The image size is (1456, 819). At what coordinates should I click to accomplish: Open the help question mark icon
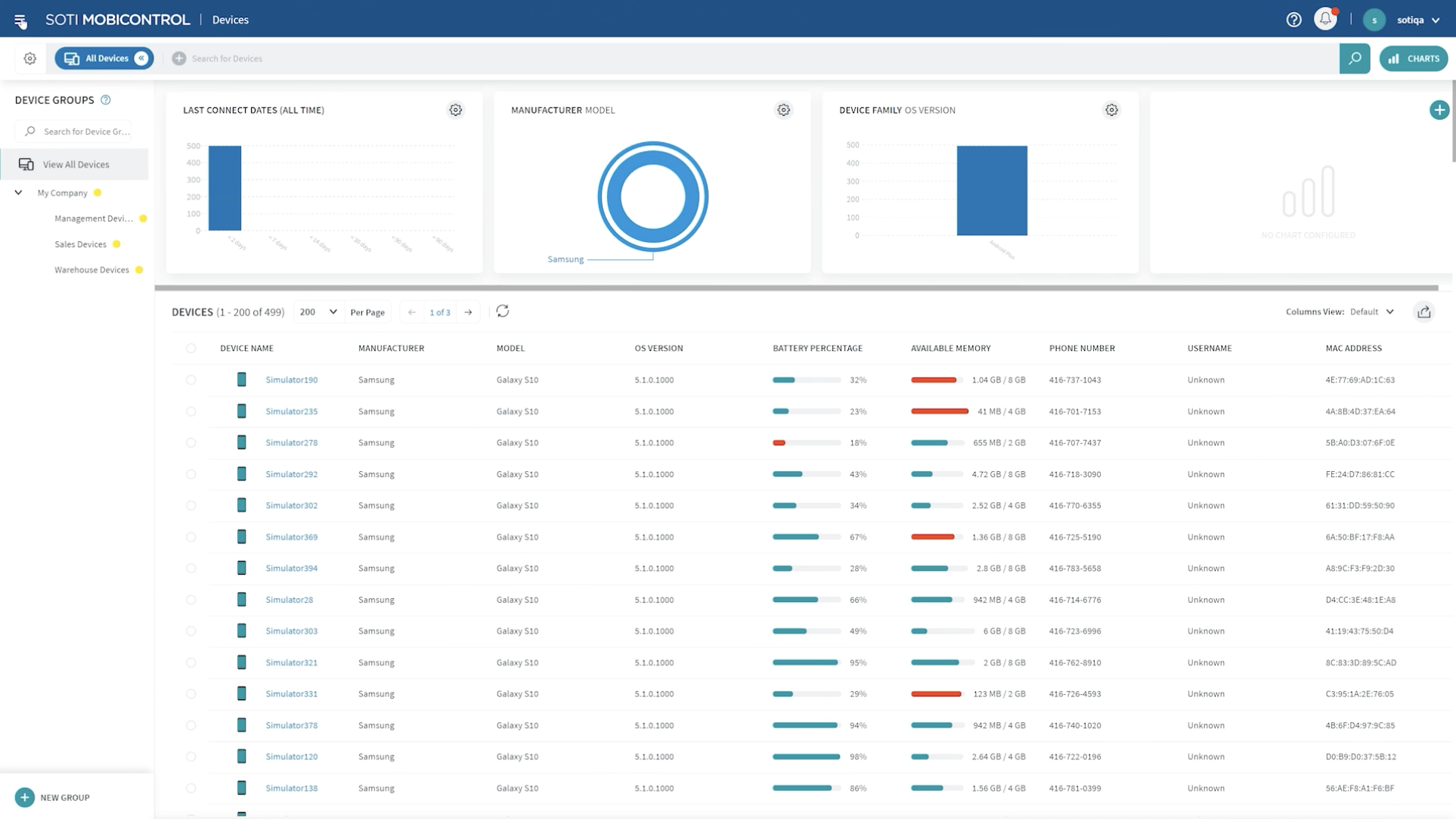coord(1293,20)
